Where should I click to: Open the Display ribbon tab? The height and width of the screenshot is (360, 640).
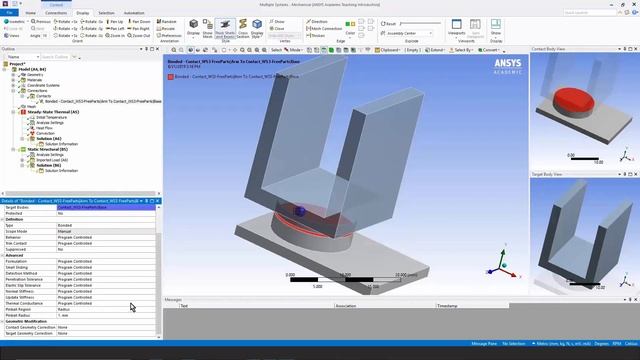(83, 13)
